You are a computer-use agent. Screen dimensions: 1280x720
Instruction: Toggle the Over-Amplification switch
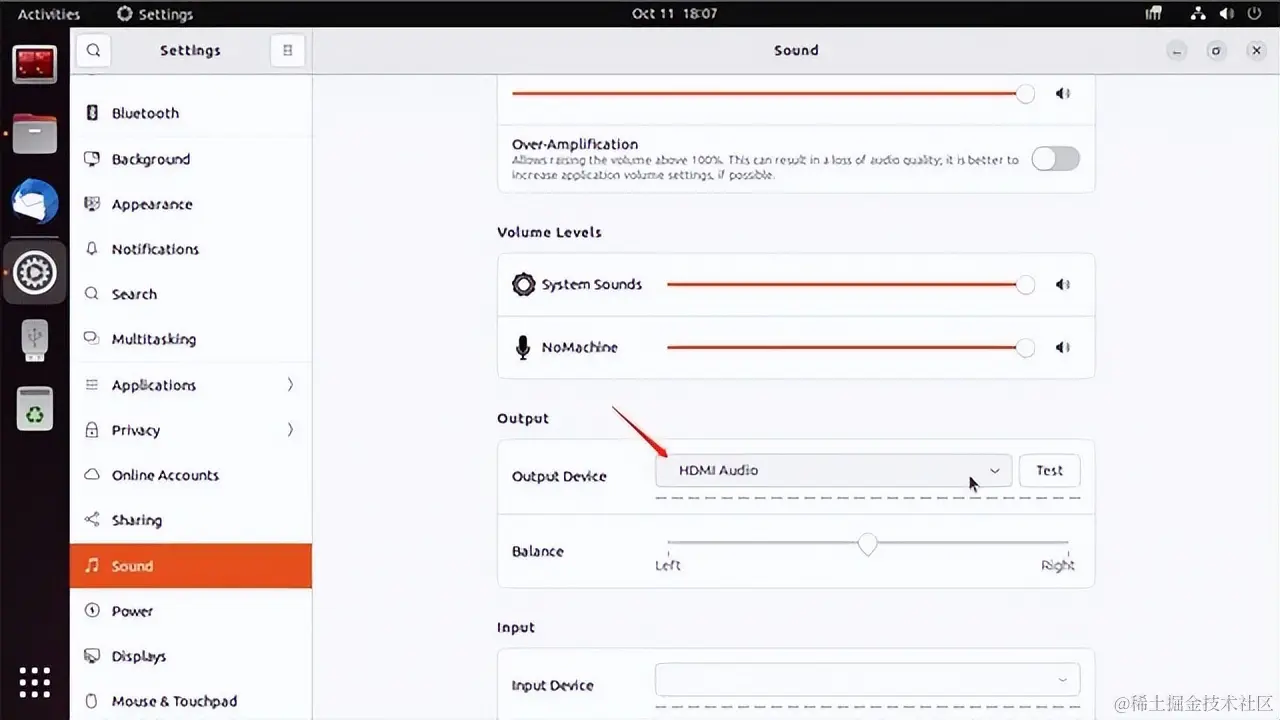pyautogui.click(x=1056, y=158)
